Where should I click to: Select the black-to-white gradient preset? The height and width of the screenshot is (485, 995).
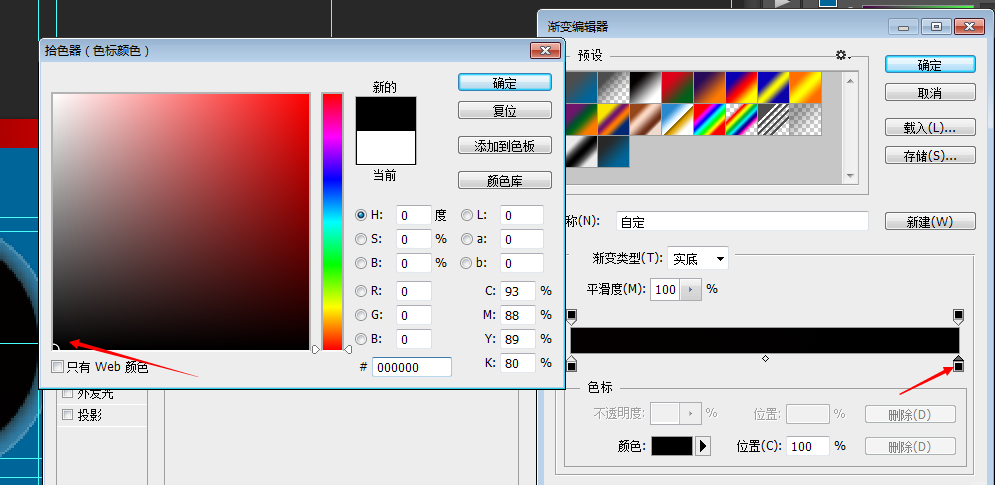pyautogui.click(x=645, y=87)
